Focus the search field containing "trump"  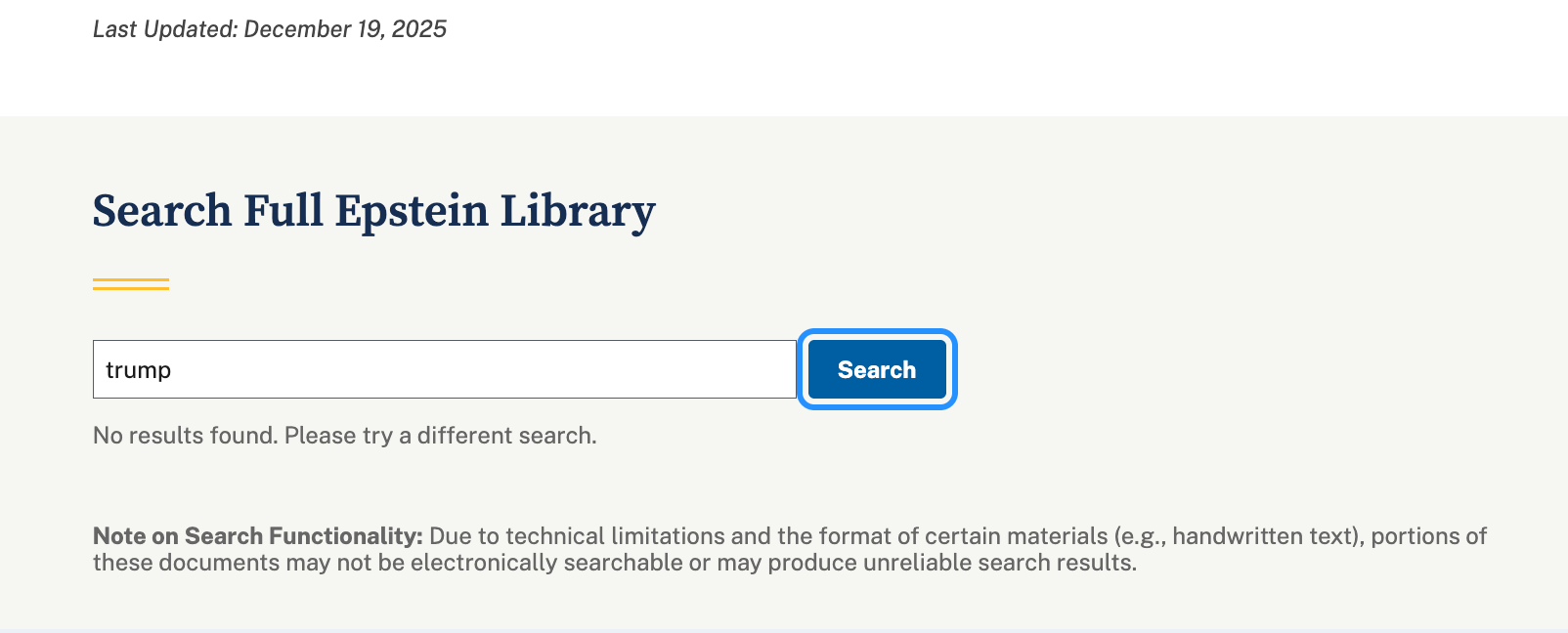tap(444, 369)
